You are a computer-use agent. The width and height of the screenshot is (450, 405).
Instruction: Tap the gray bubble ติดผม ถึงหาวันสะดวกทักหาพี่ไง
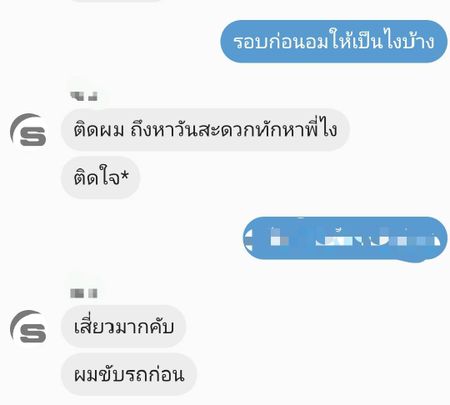point(205,130)
